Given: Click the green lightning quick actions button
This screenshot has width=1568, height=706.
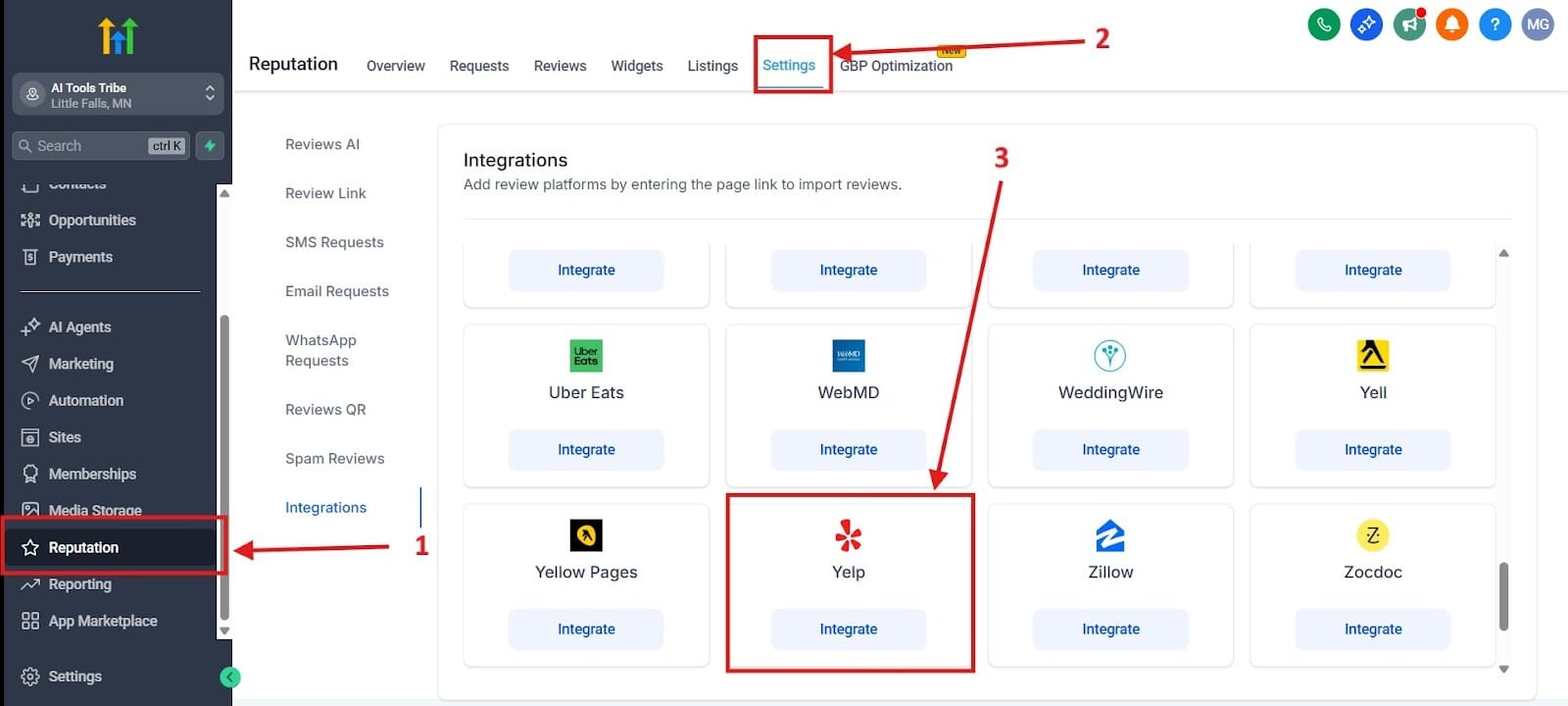Looking at the screenshot, I should pyautogui.click(x=210, y=145).
